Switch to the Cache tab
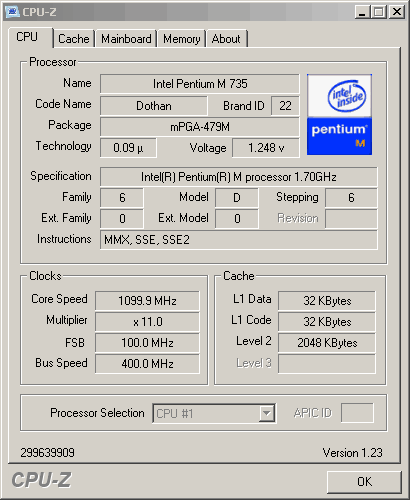This screenshot has width=410, height=500. coord(74,39)
